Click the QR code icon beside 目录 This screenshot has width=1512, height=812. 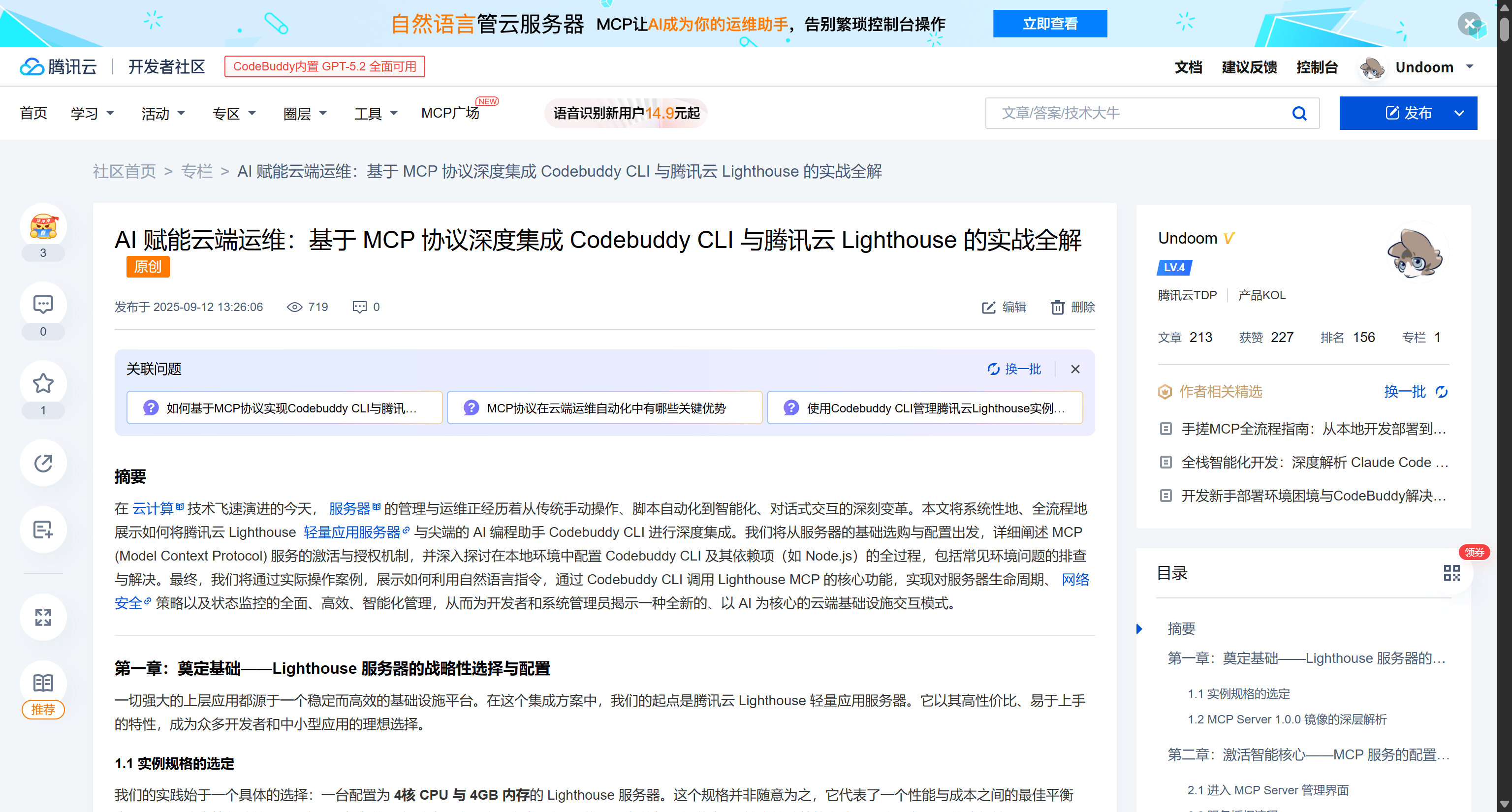[1451, 573]
